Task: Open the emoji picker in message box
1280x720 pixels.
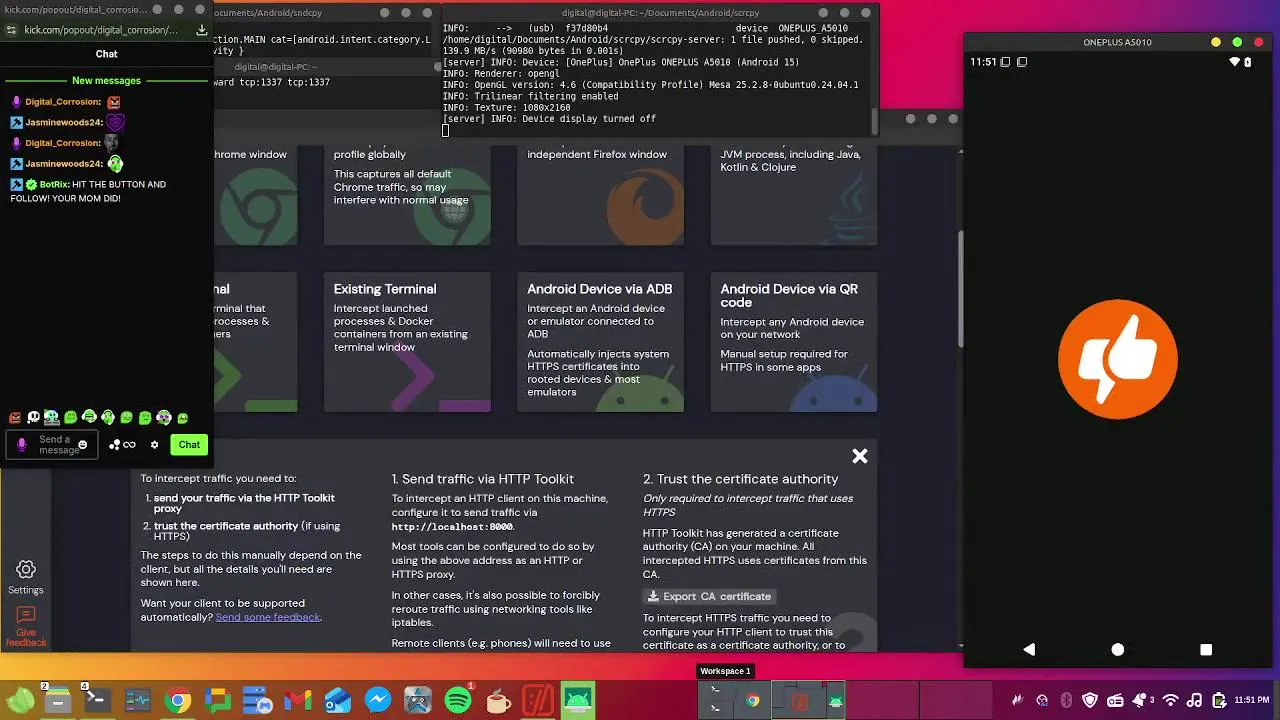Action: 82,445
